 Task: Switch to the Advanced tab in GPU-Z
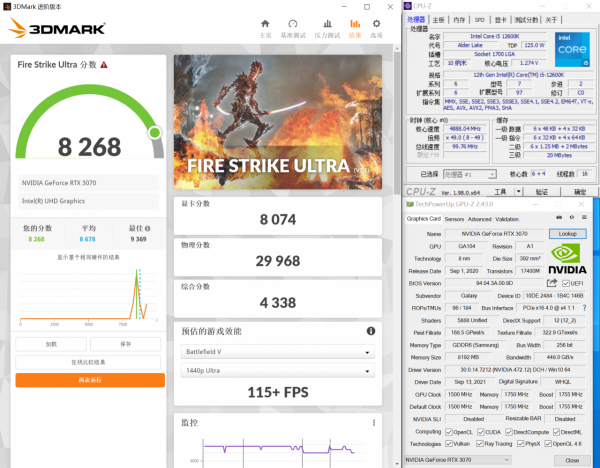point(479,219)
